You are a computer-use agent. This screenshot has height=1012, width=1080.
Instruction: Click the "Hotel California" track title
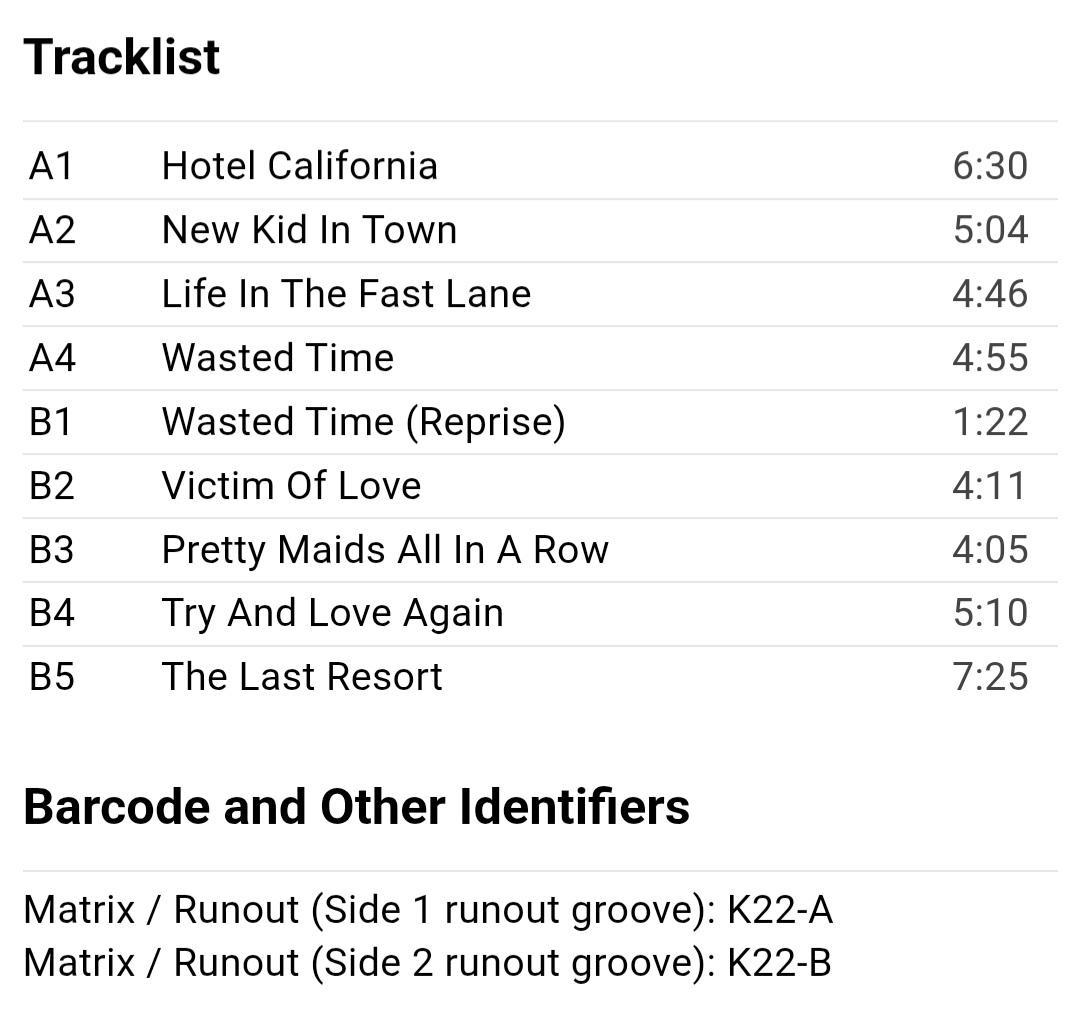(299, 166)
